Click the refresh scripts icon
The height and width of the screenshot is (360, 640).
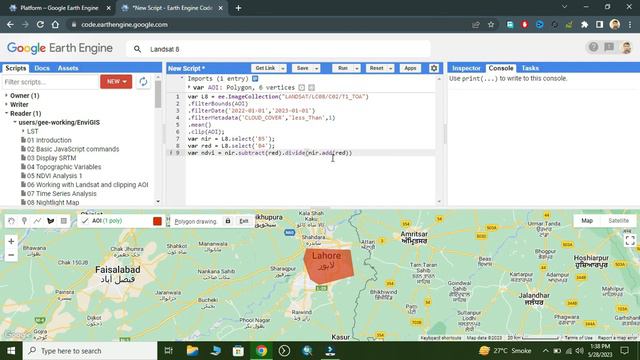[143, 82]
